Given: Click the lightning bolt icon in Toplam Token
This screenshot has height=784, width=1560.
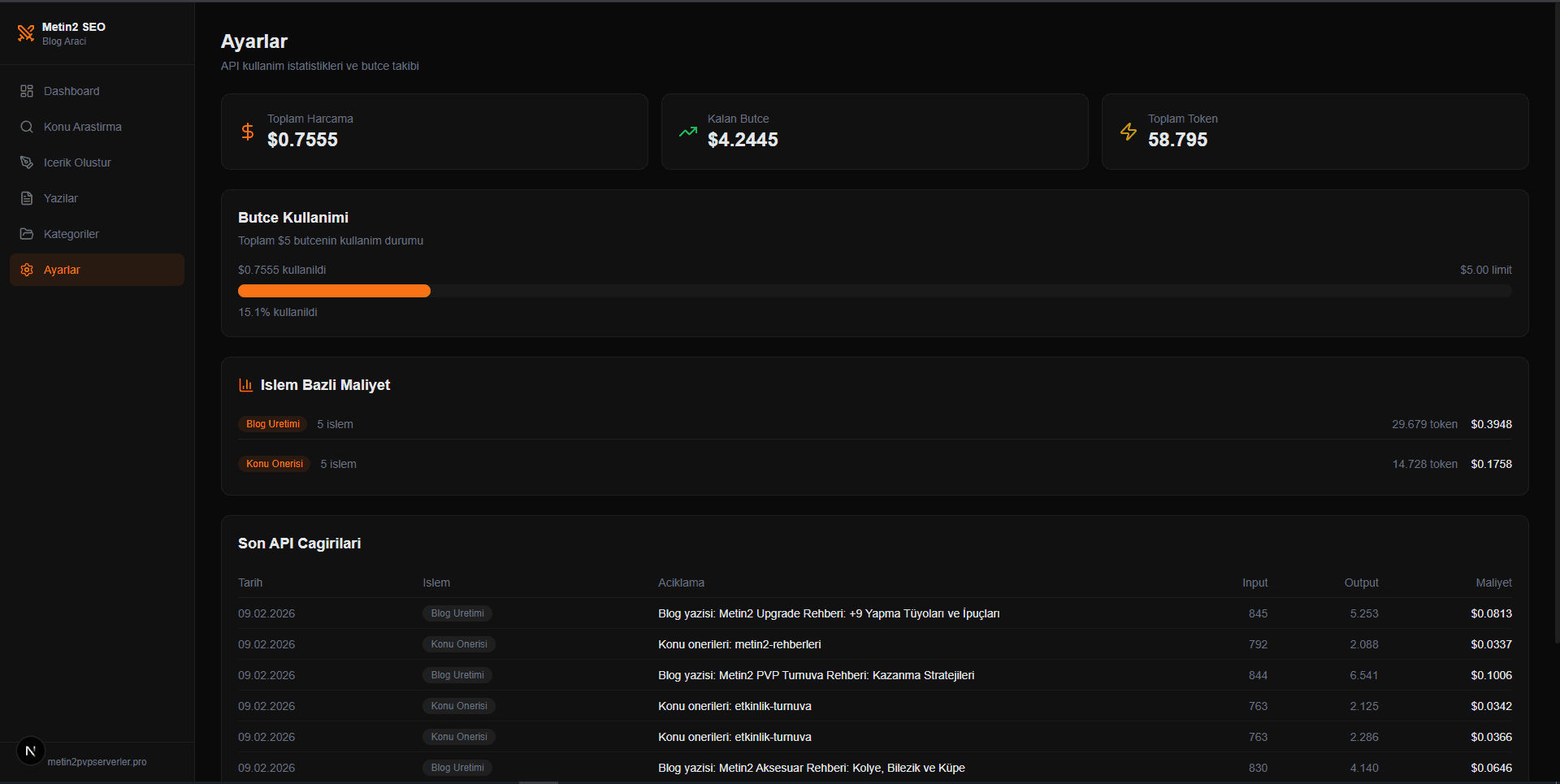Looking at the screenshot, I should click(x=1129, y=132).
